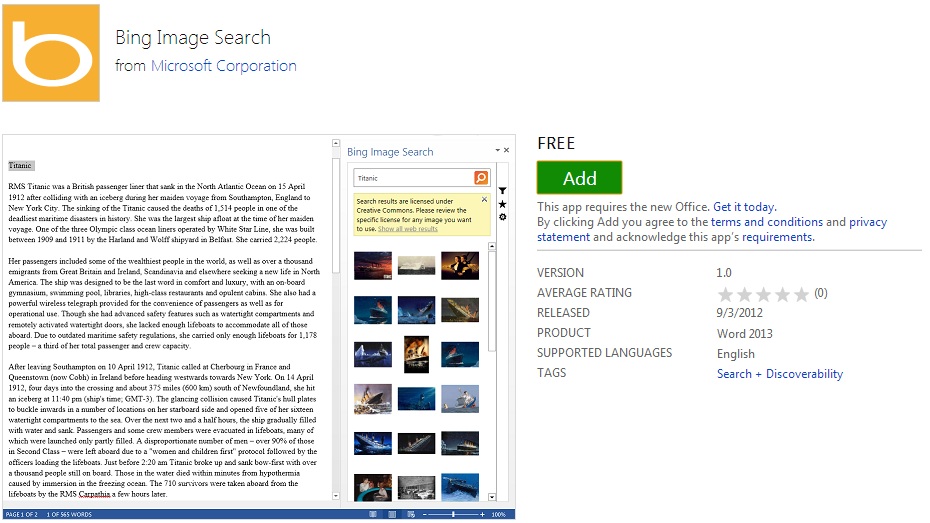
Task: Click 'Show all web results' link
Action: [407, 229]
